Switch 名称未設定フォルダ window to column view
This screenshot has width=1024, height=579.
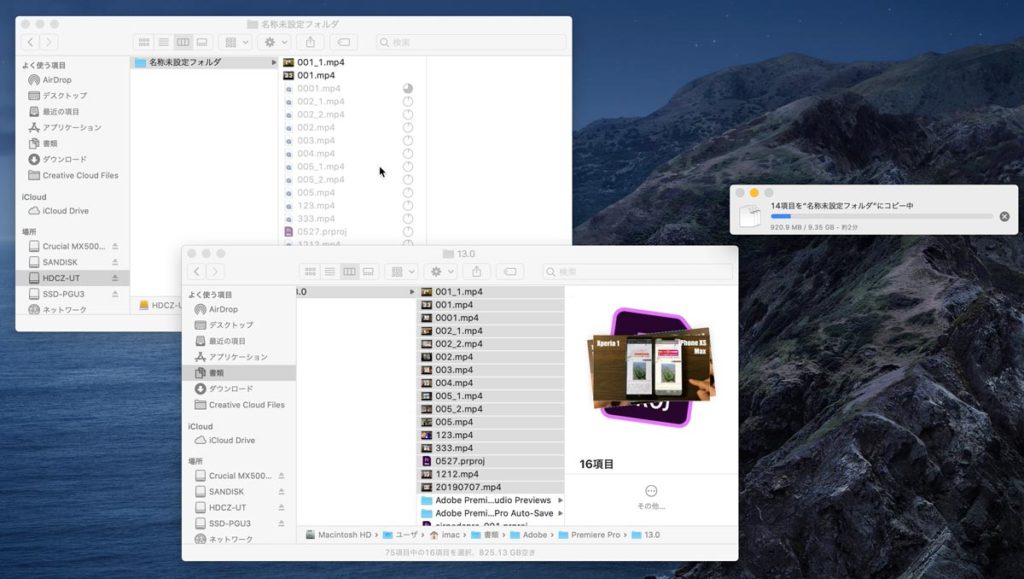(x=183, y=42)
